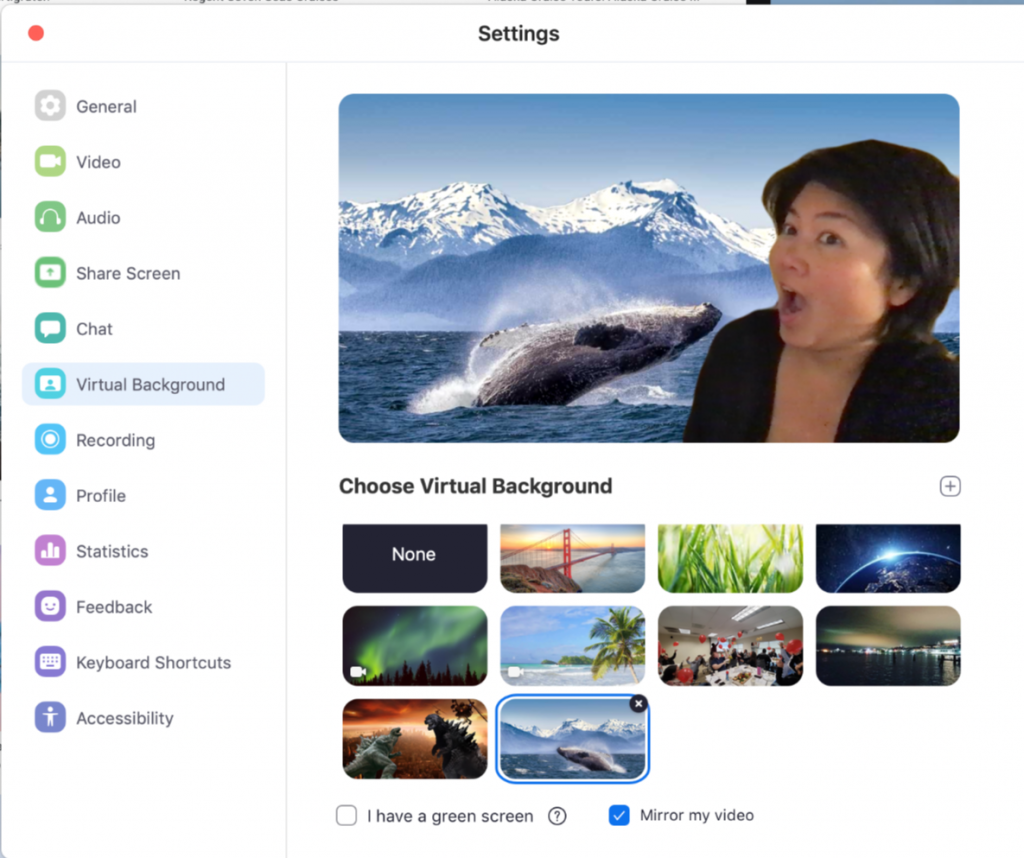Switch to the Feedback tab
1024x858 pixels.
coord(114,607)
